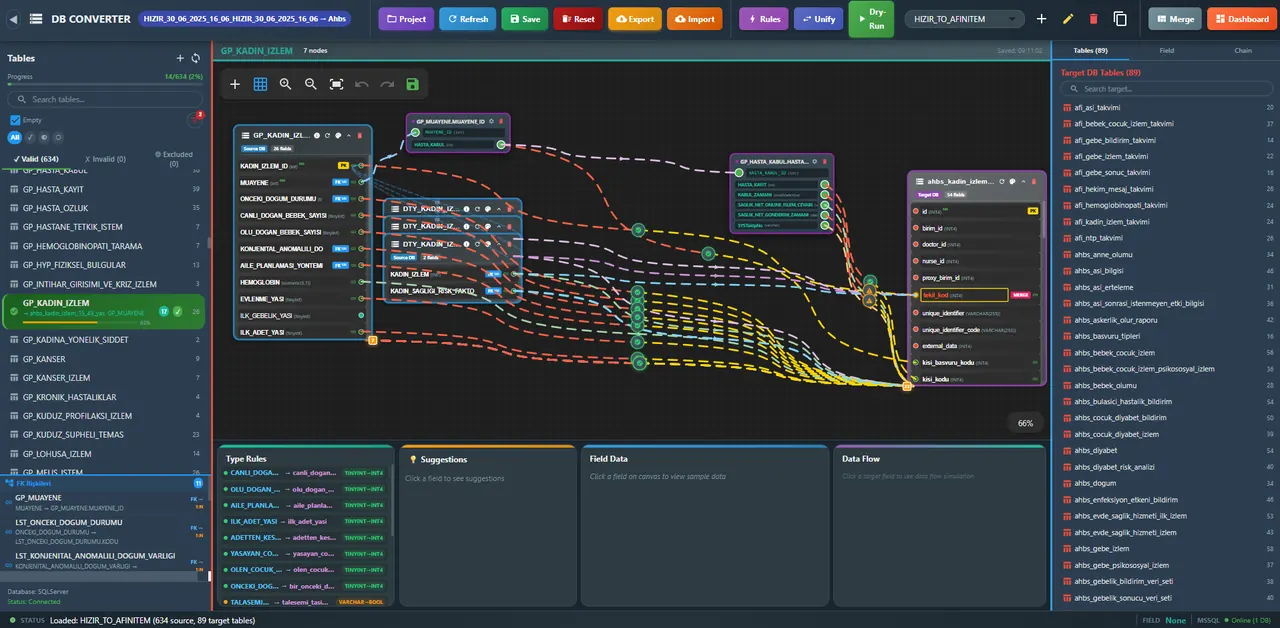Edit the HIZIR_TO_AFINITEM profile with pencil
Viewport: 1280px width, 628px height.
(1068, 19)
